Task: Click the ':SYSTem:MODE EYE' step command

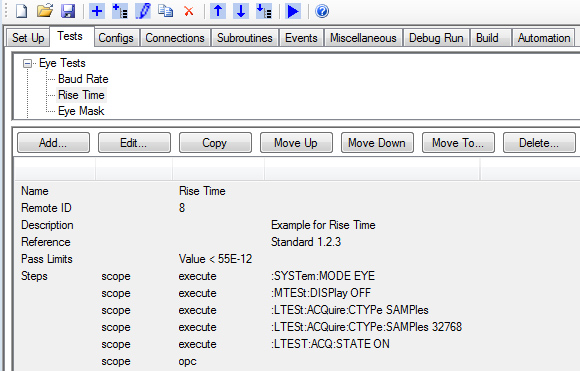Action: [x=323, y=276]
